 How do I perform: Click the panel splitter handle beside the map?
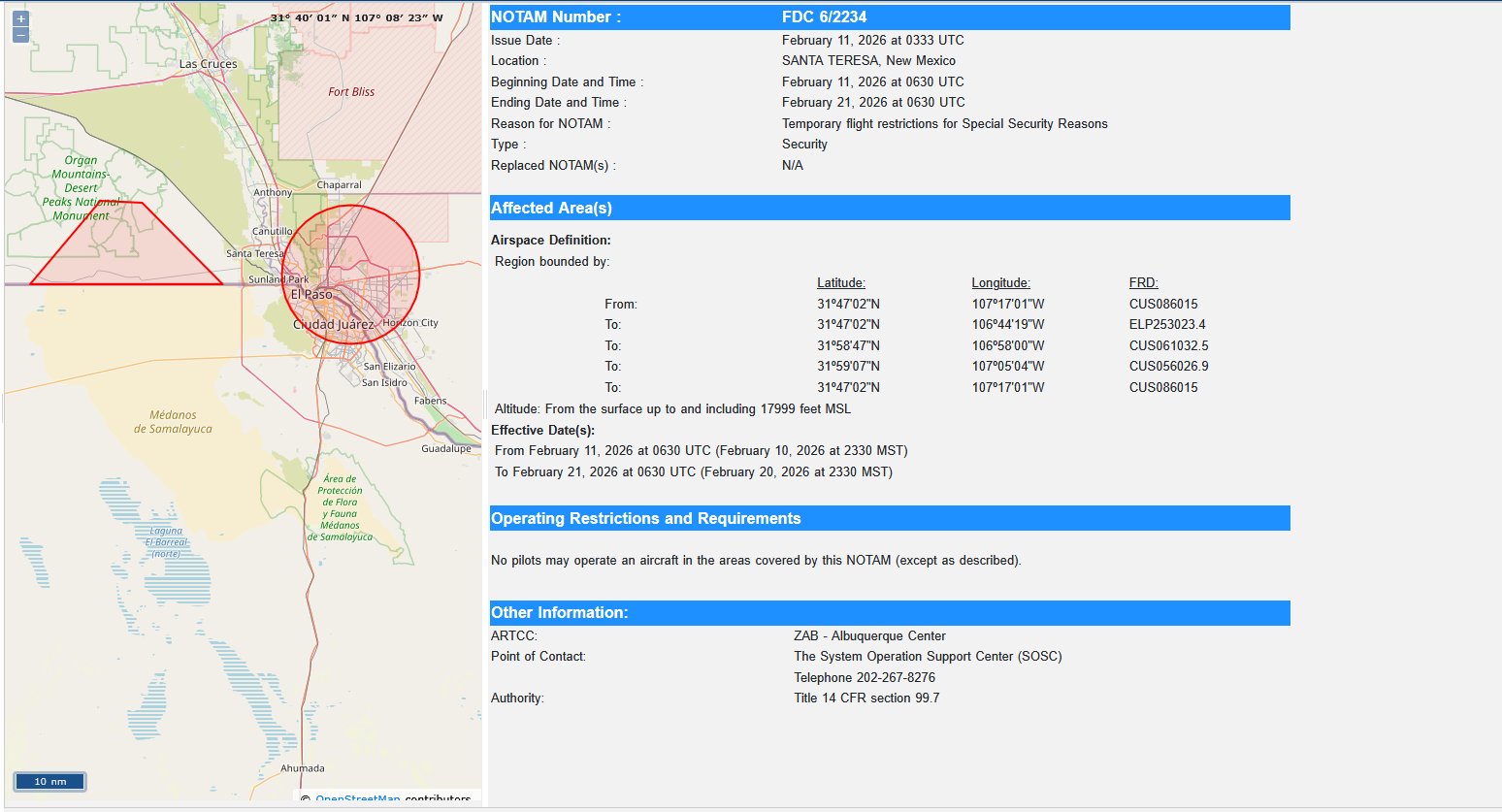484,404
